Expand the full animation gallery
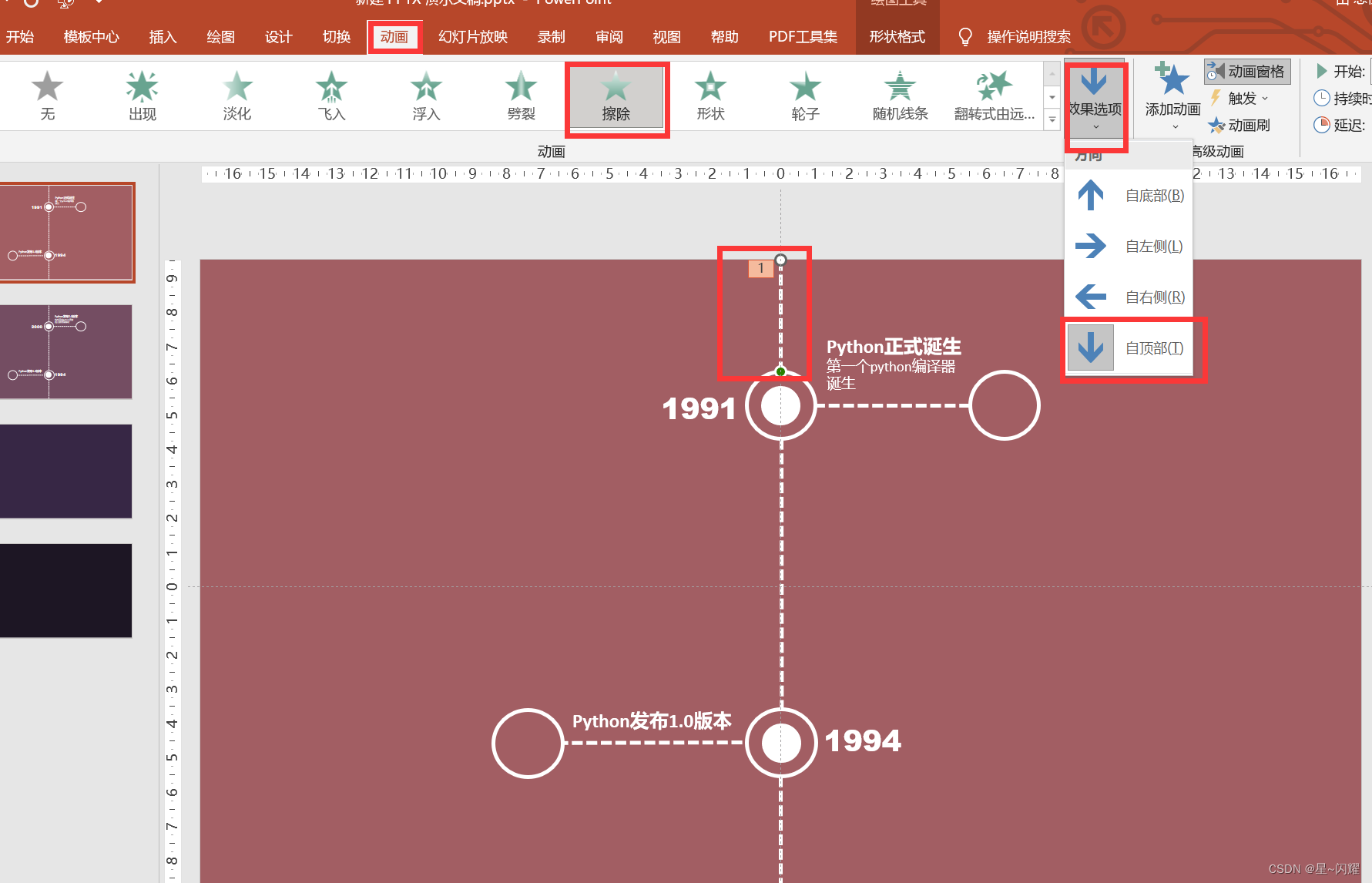The image size is (1372, 883). pyautogui.click(x=1052, y=119)
